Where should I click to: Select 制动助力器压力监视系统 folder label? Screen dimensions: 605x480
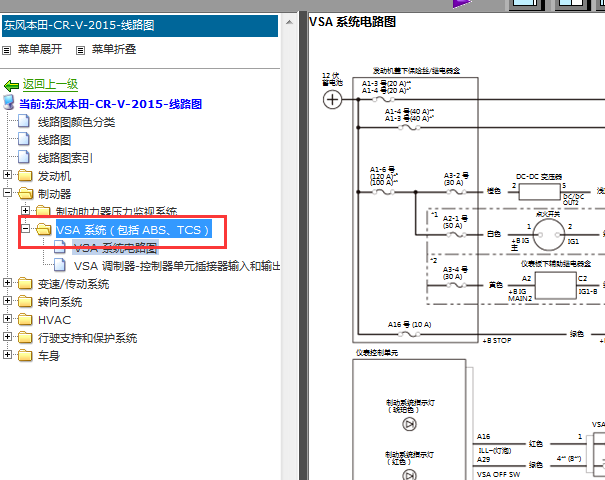click(117, 211)
